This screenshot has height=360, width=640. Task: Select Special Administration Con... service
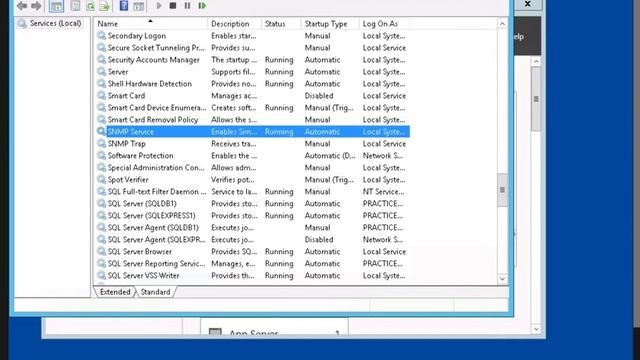point(253,168)
